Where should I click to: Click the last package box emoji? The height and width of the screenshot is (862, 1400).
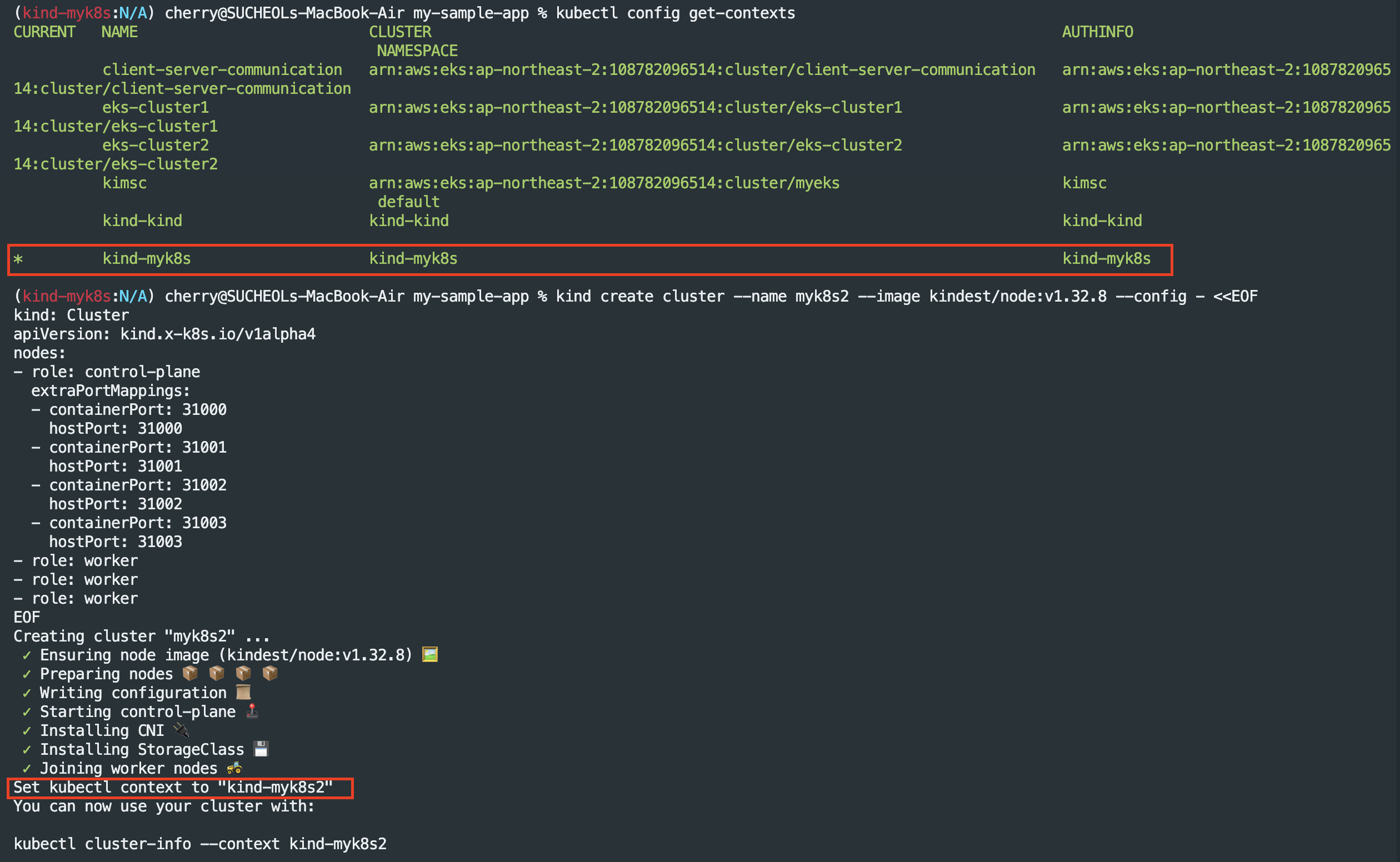coord(270,673)
